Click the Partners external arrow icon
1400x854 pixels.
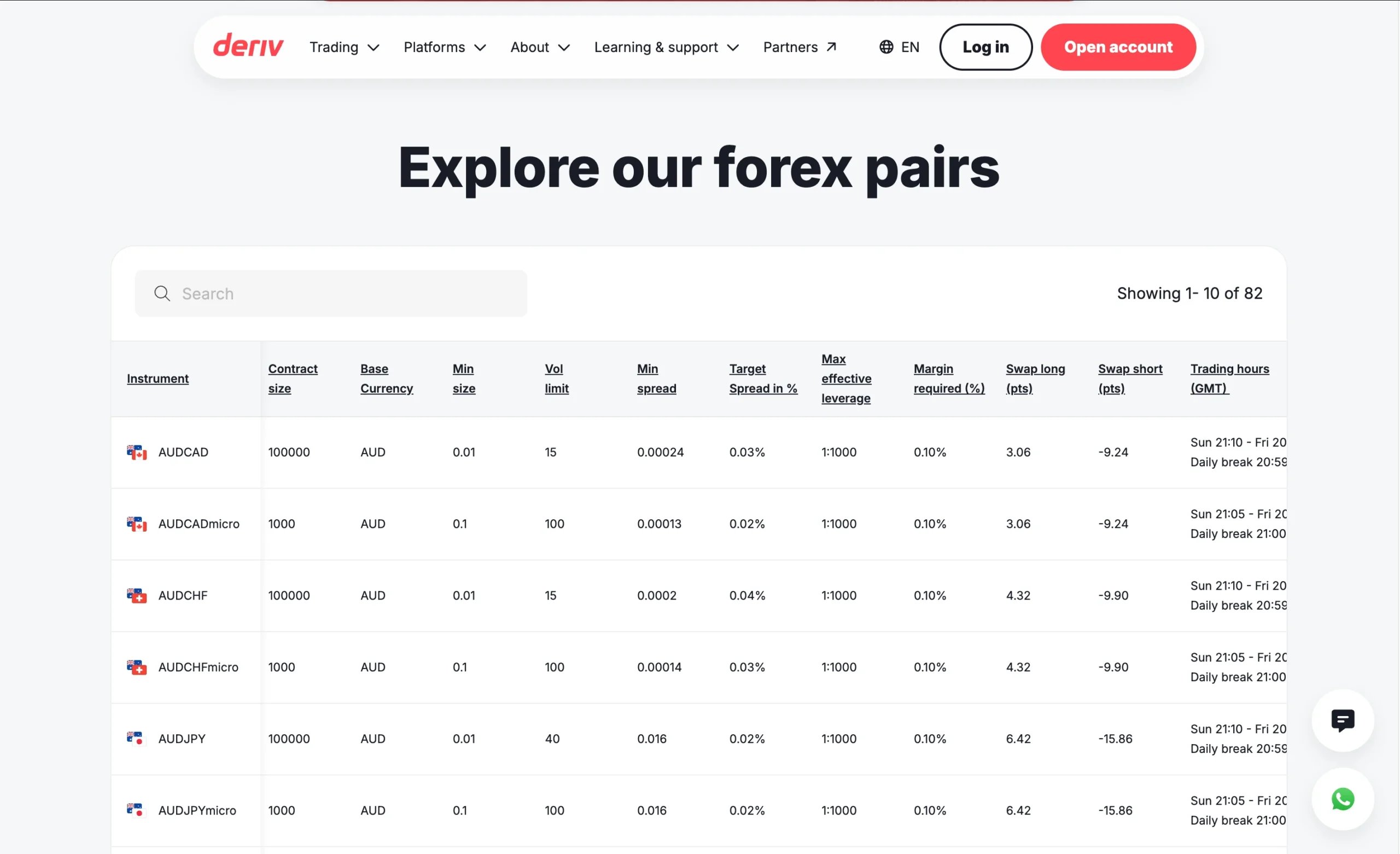(831, 47)
